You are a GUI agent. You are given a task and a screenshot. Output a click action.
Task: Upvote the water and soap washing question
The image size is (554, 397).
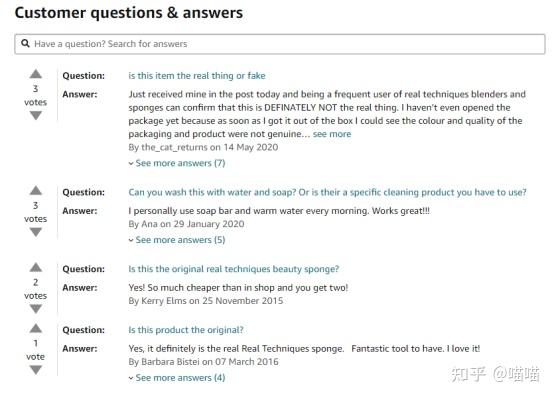[36, 191]
